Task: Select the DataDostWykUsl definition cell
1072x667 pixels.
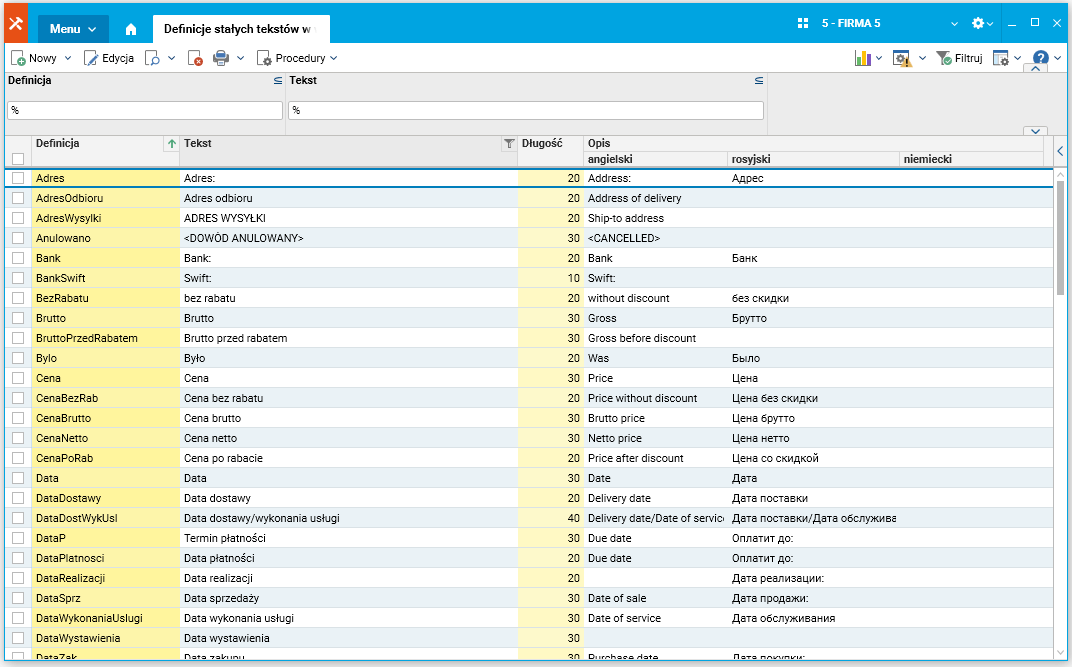Action: pos(106,518)
